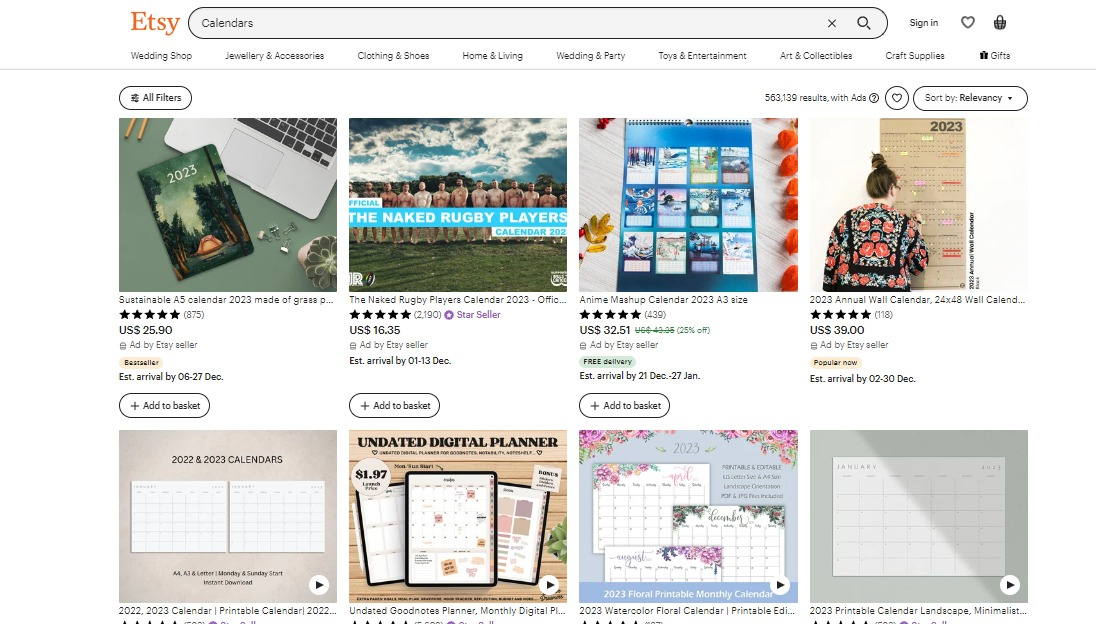This screenshot has width=1096, height=624.
Task: Add Anime Mashup Calendar to basket
Action: [x=624, y=405]
